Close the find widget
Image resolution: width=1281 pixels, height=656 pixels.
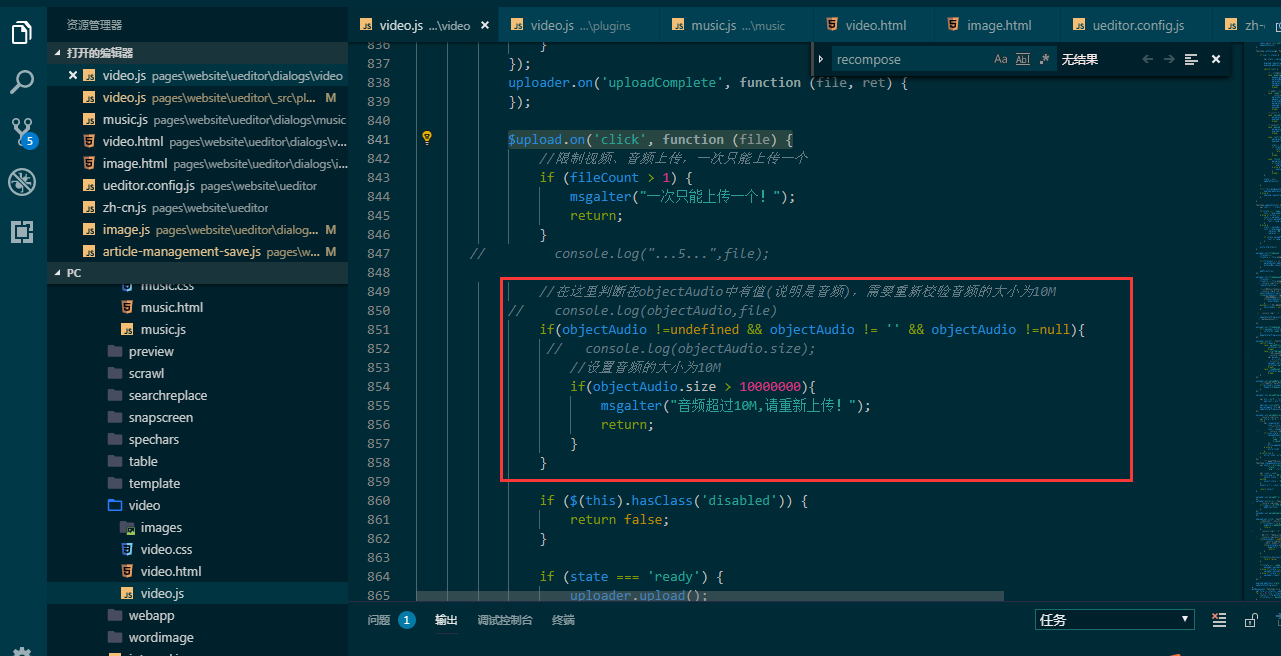(x=1216, y=59)
